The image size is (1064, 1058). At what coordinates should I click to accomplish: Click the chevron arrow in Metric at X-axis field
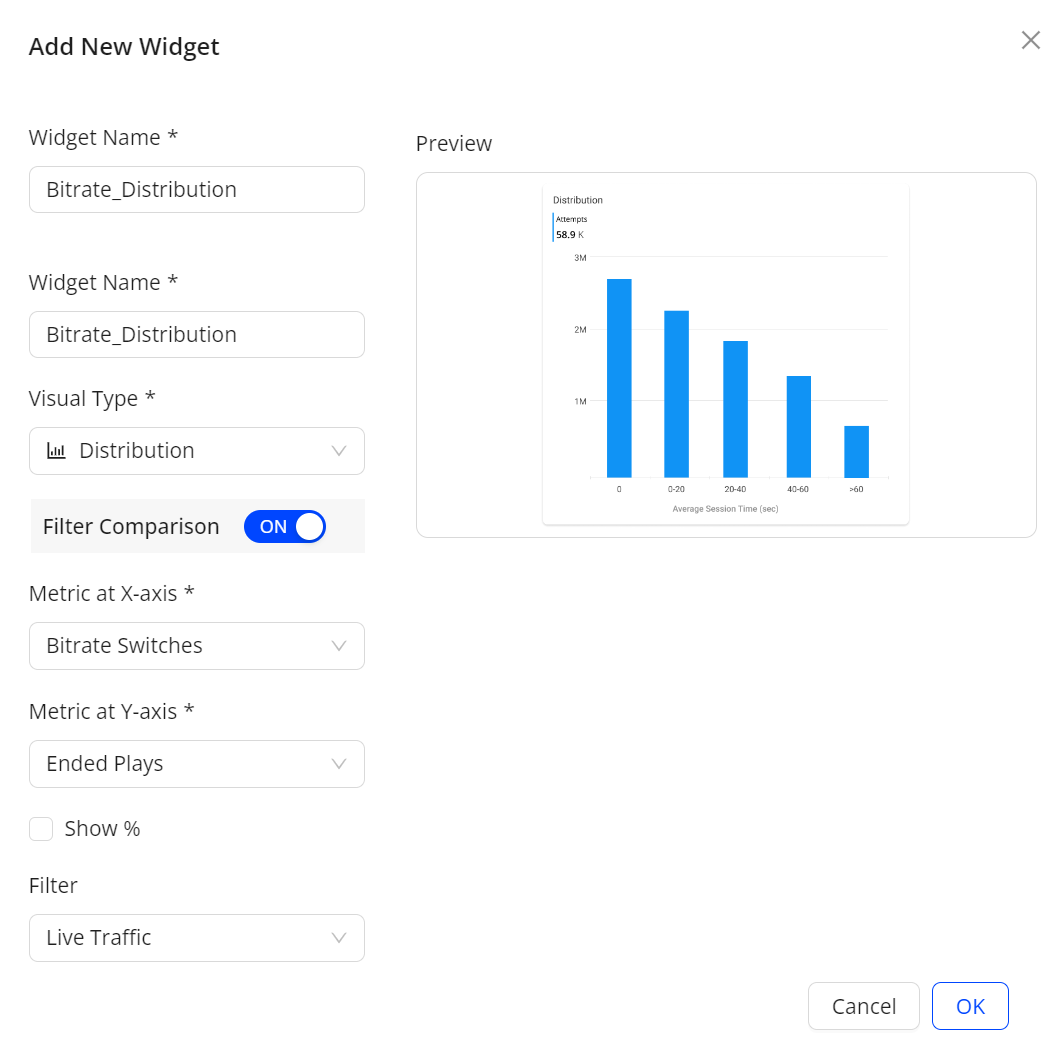(339, 646)
